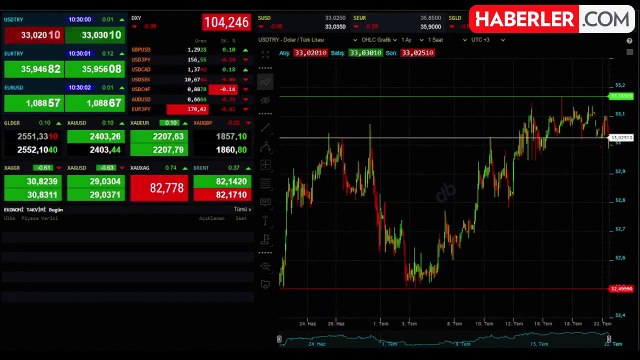Open the 1 Saat interval dropdown

coord(447,40)
